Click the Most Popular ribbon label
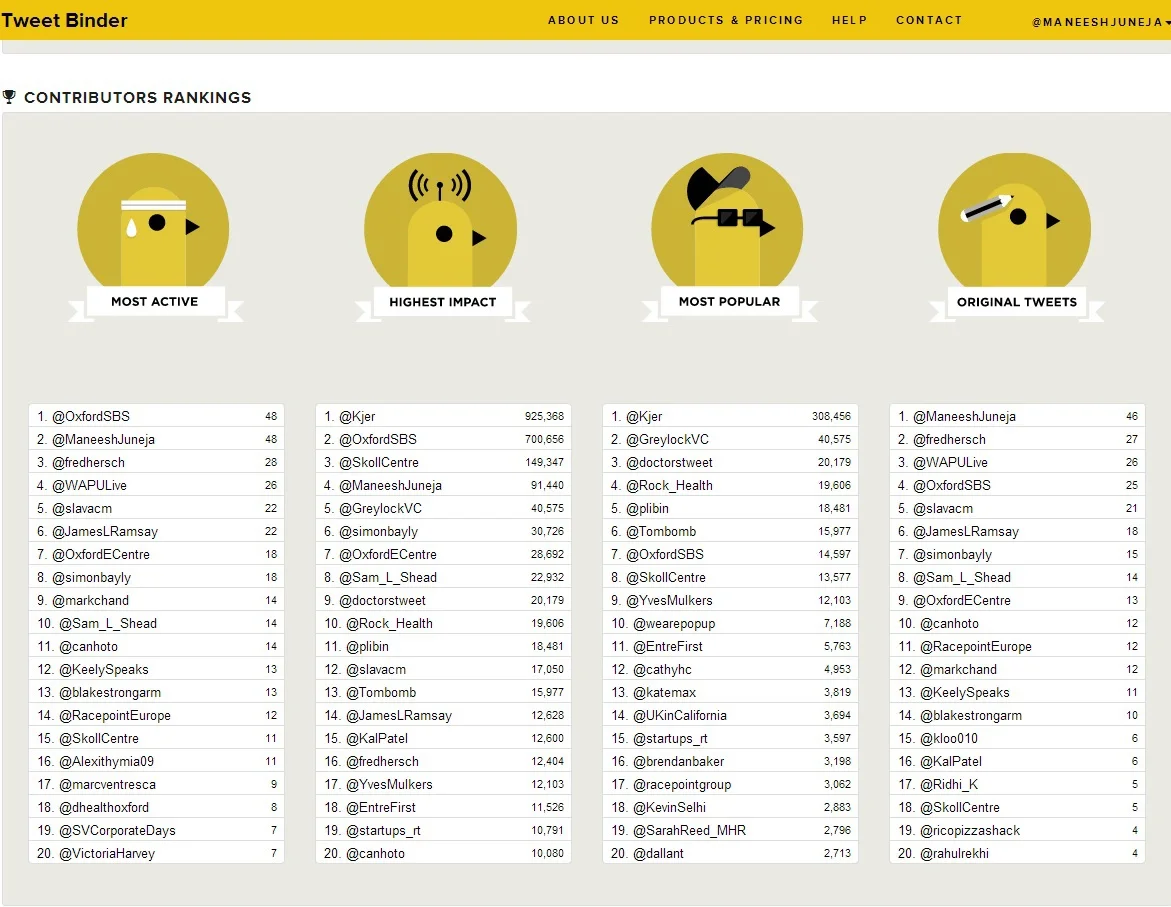The image size is (1171, 907). pos(729,302)
